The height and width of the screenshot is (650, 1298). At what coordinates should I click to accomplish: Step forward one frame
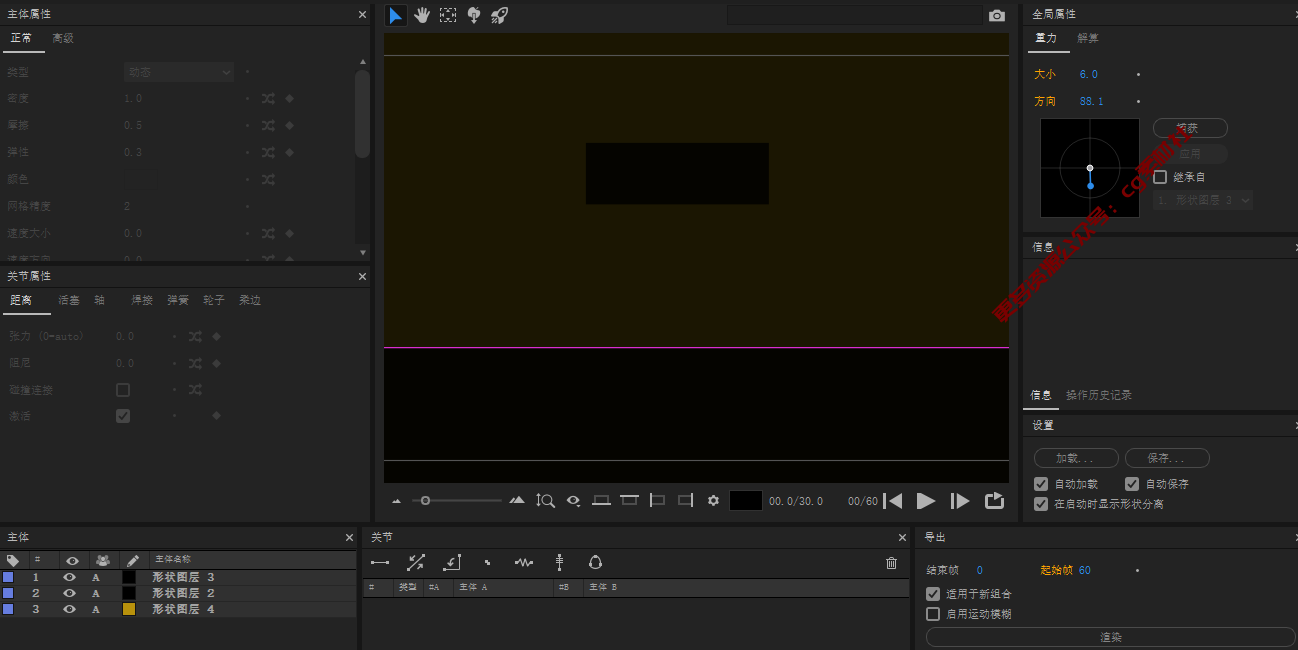point(960,500)
